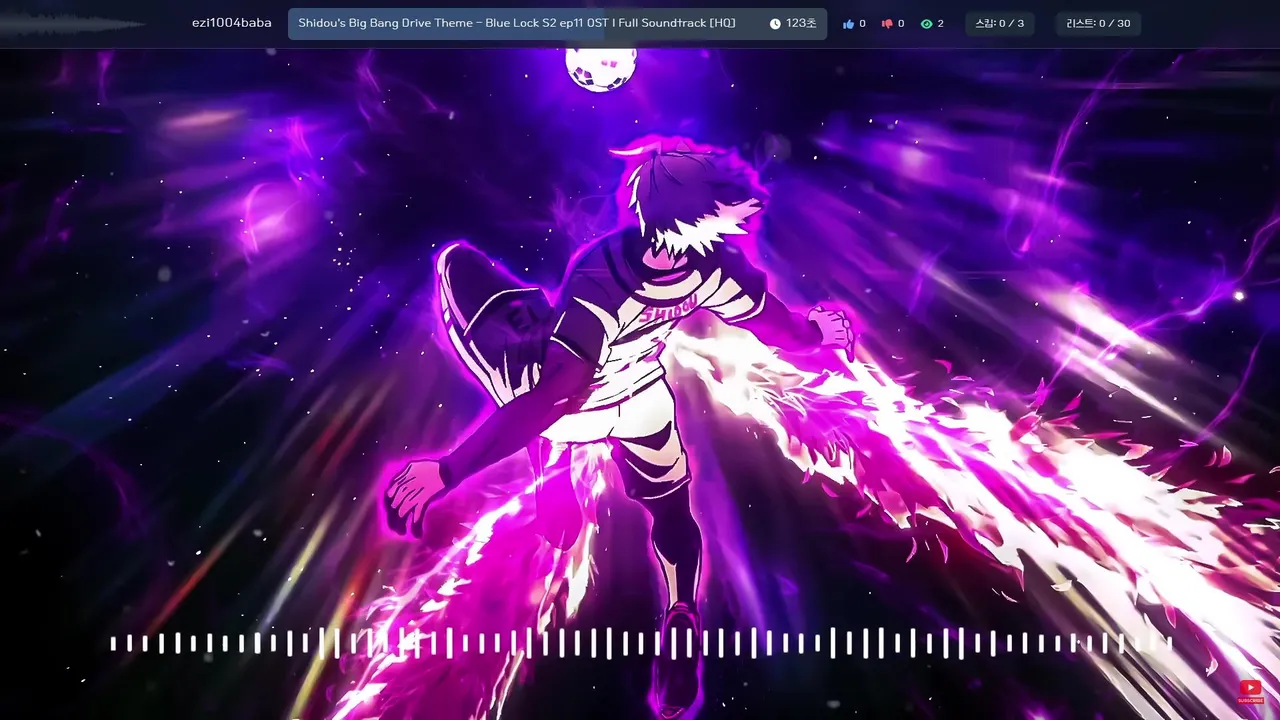Click the green eye viewers icon
The height and width of the screenshot is (720, 1280).
(x=926, y=24)
